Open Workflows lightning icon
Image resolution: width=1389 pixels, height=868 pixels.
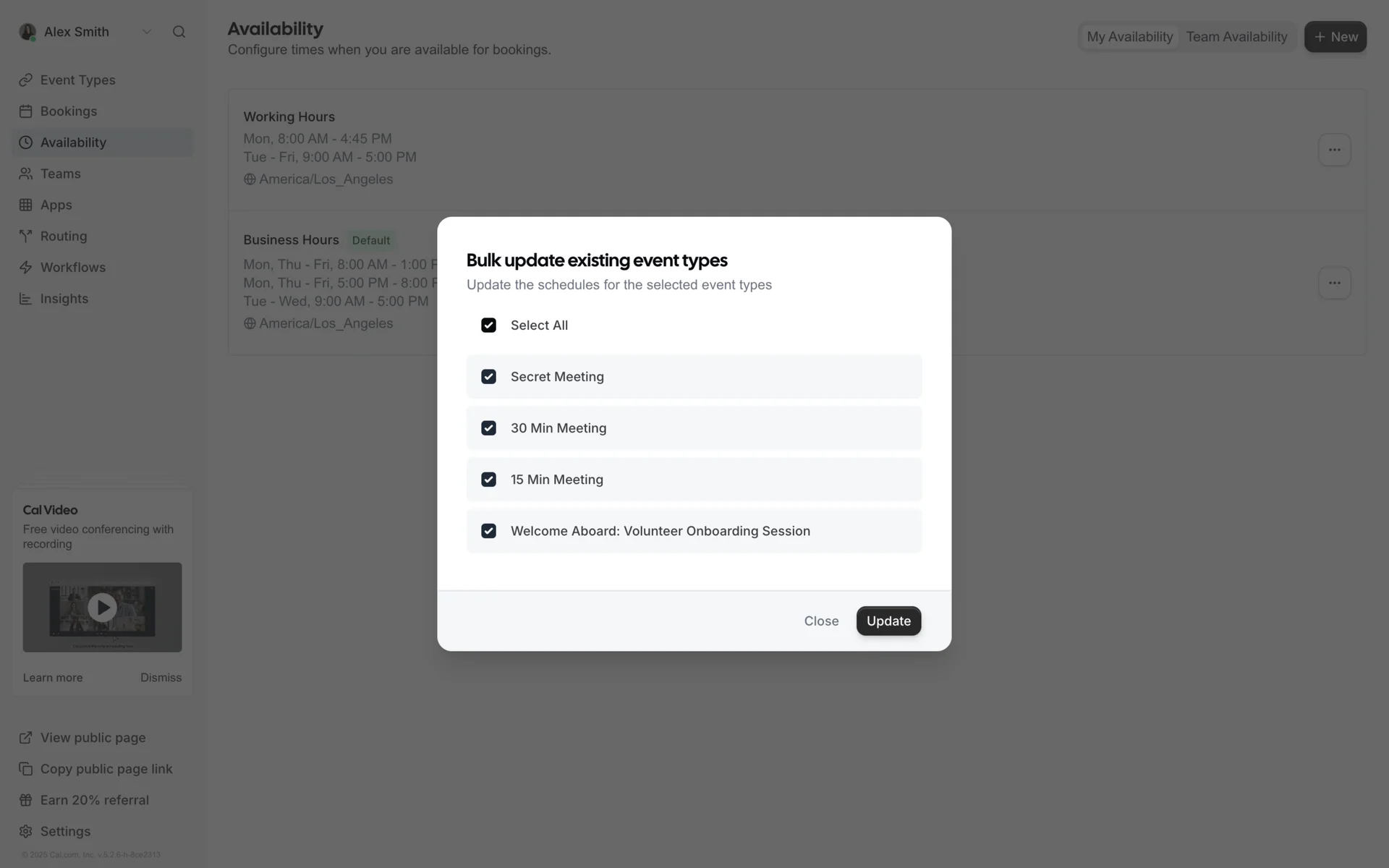coord(26,268)
